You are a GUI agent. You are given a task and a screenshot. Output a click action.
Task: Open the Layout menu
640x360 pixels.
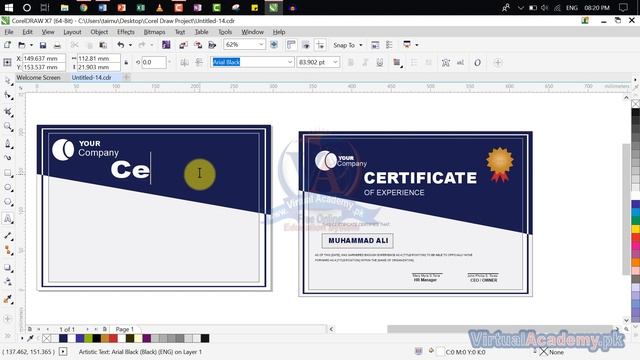tap(72, 32)
